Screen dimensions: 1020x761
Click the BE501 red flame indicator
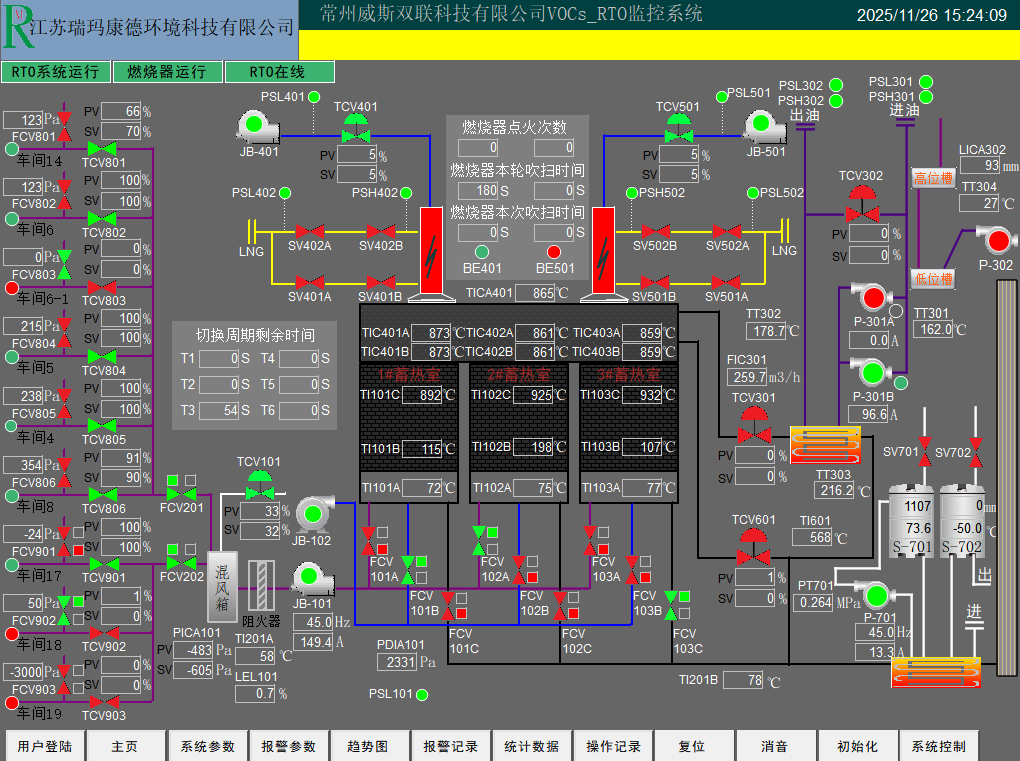(x=554, y=251)
